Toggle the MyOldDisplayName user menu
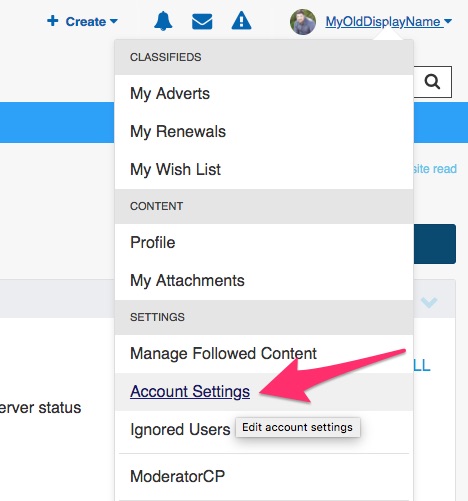 tap(389, 22)
